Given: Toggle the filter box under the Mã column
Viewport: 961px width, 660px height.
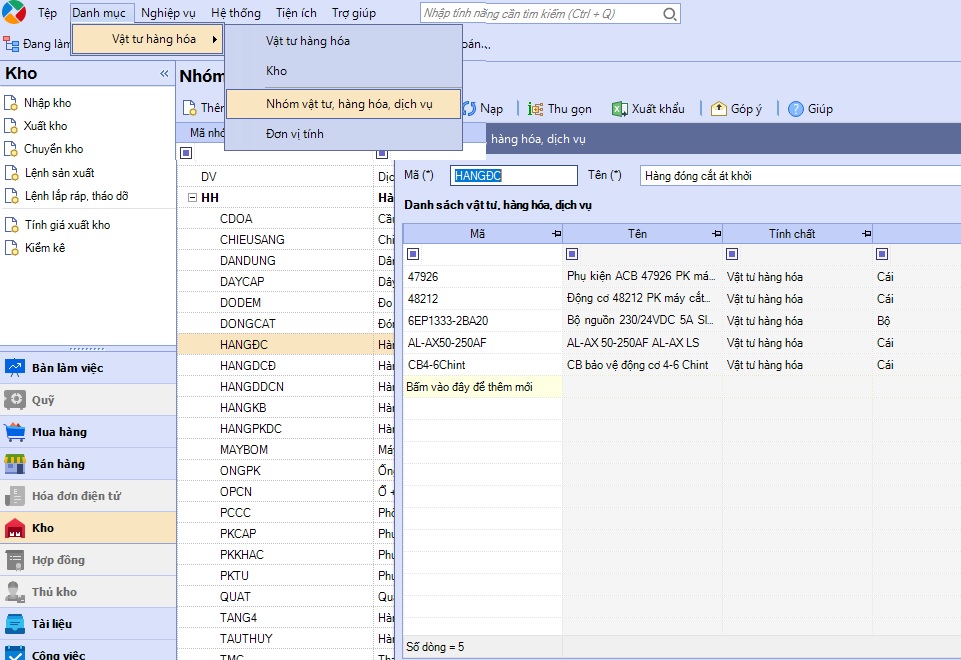Looking at the screenshot, I should click(x=413, y=254).
